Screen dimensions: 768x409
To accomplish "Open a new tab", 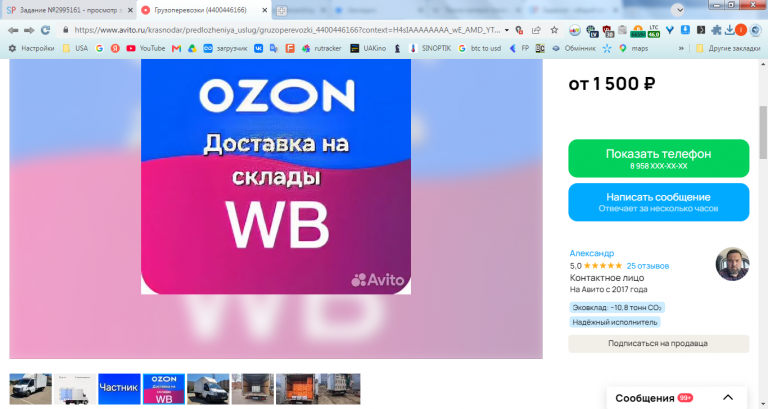I will point(282,10).
